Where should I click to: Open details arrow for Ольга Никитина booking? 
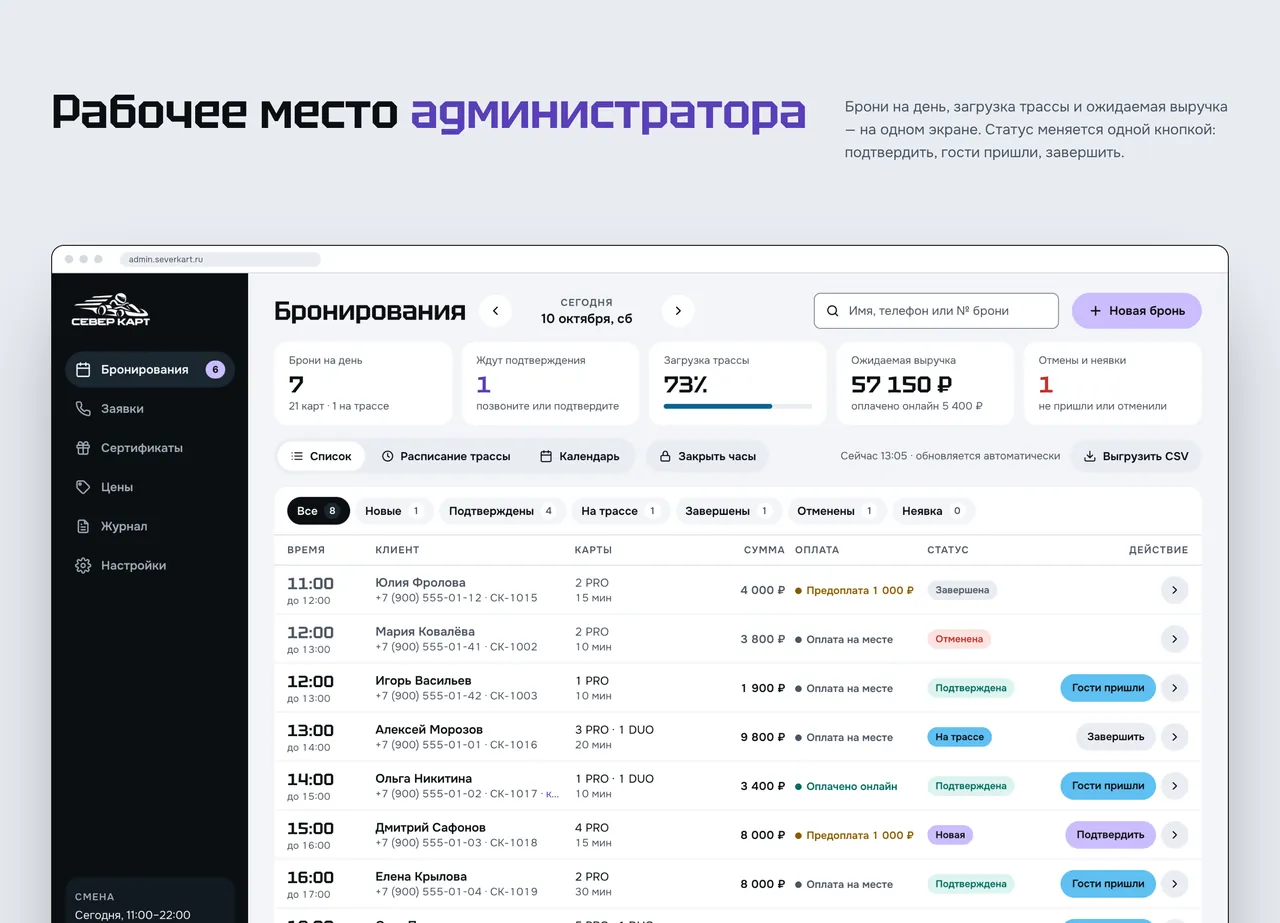(x=1174, y=786)
